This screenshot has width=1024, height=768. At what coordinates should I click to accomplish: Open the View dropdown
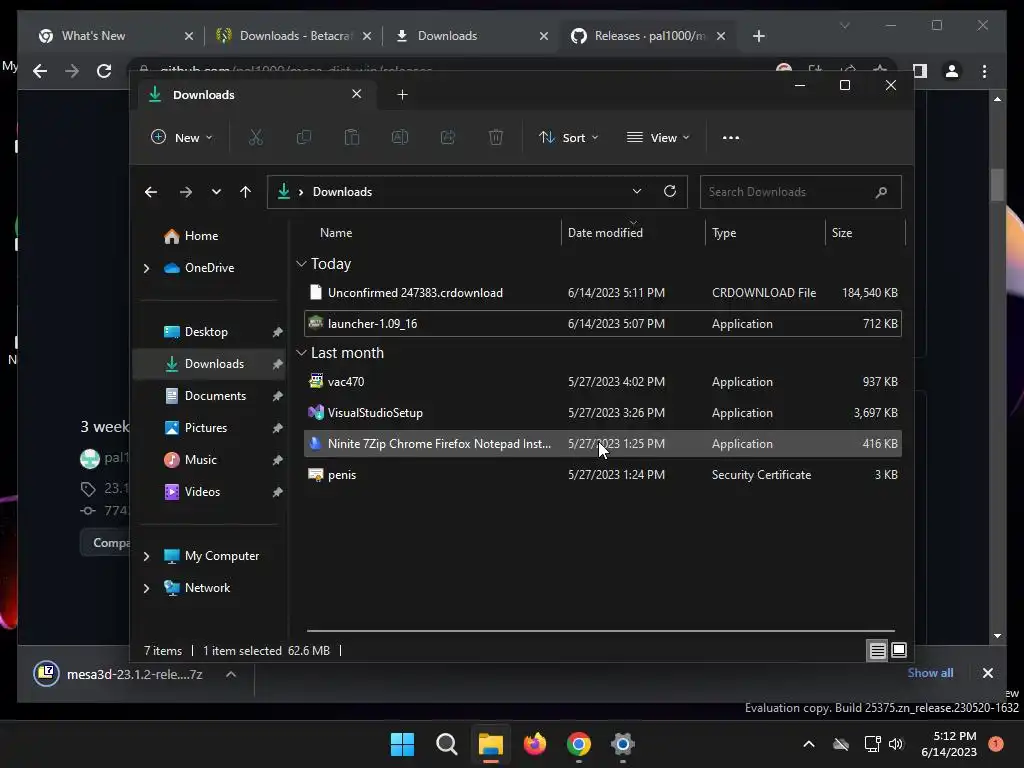tap(658, 138)
